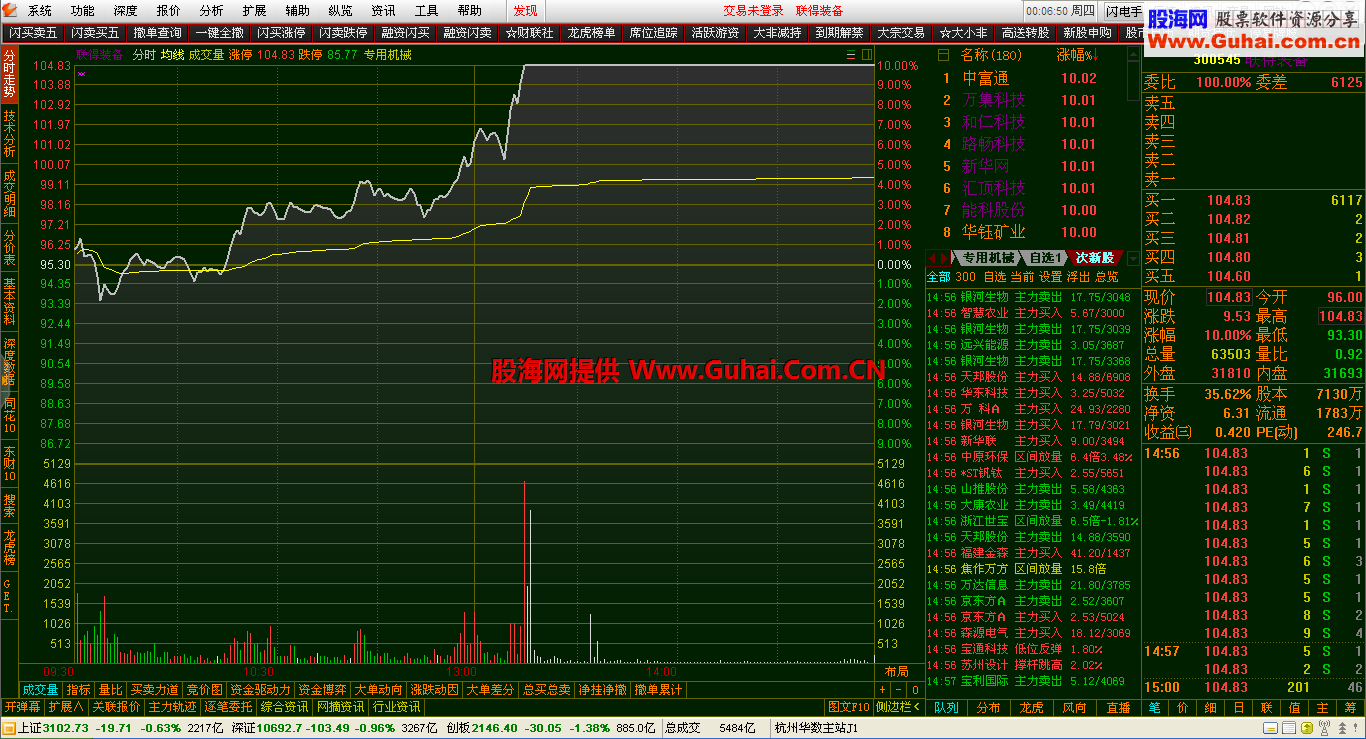The height and width of the screenshot is (739, 1366).
Task: Click the 撤单查询 toolbar button
Action: click(x=157, y=33)
